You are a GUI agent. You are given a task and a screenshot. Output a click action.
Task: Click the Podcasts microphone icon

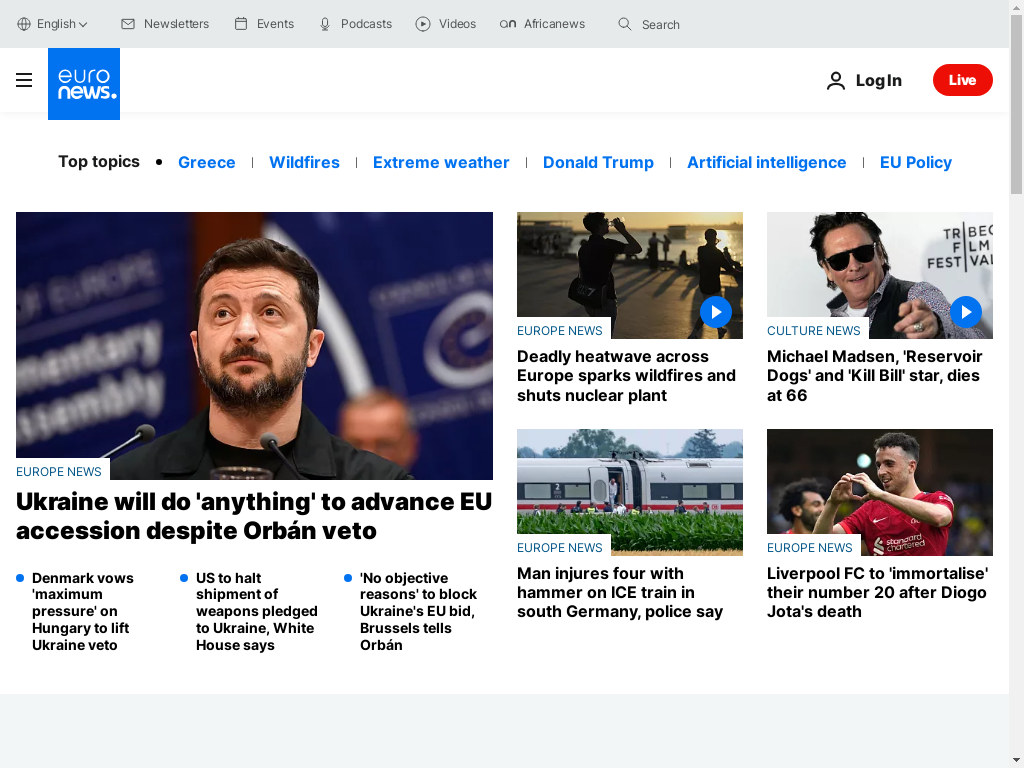[x=325, y=24]
